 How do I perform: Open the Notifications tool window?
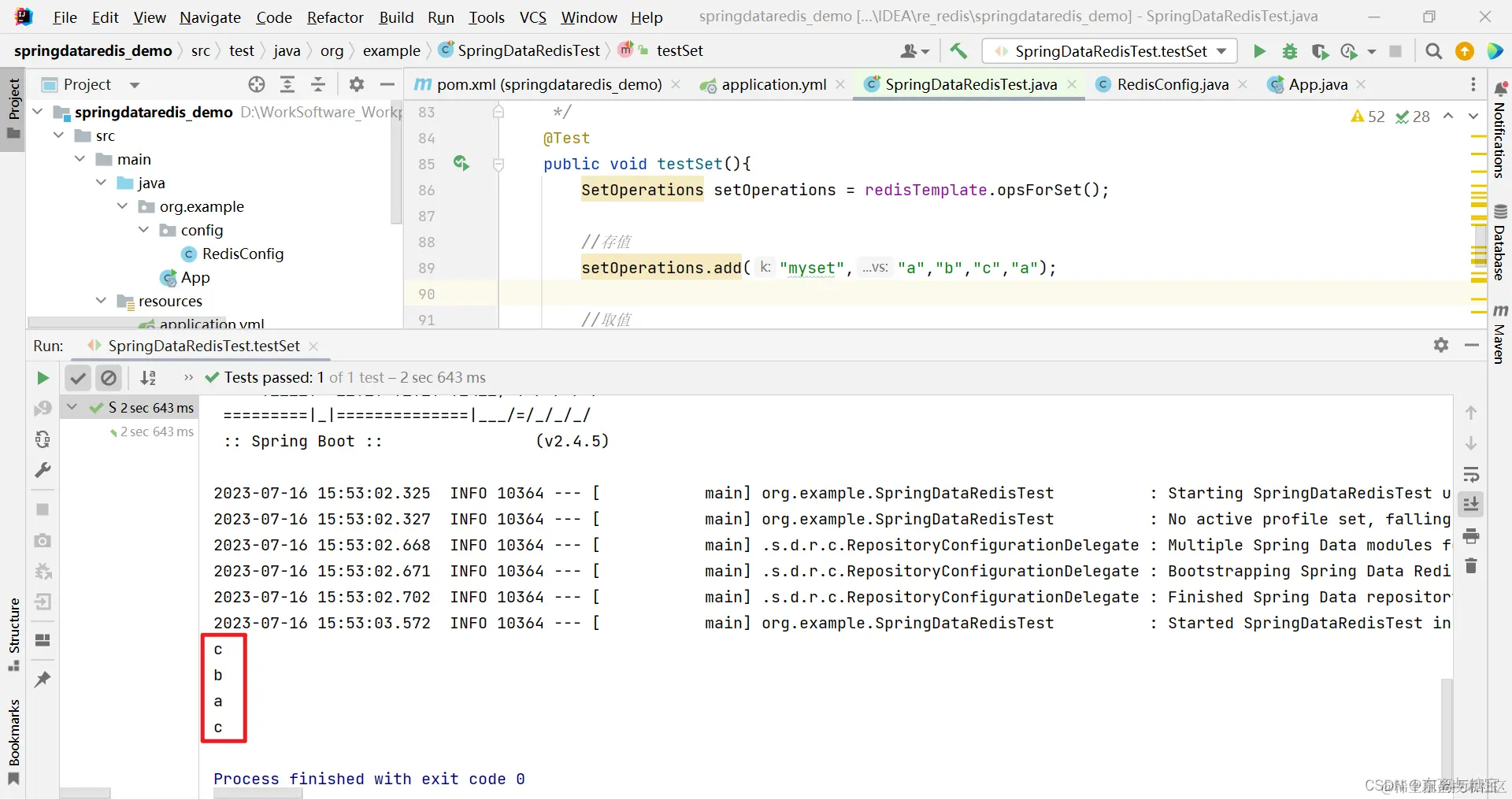[x=1500, y=130]
